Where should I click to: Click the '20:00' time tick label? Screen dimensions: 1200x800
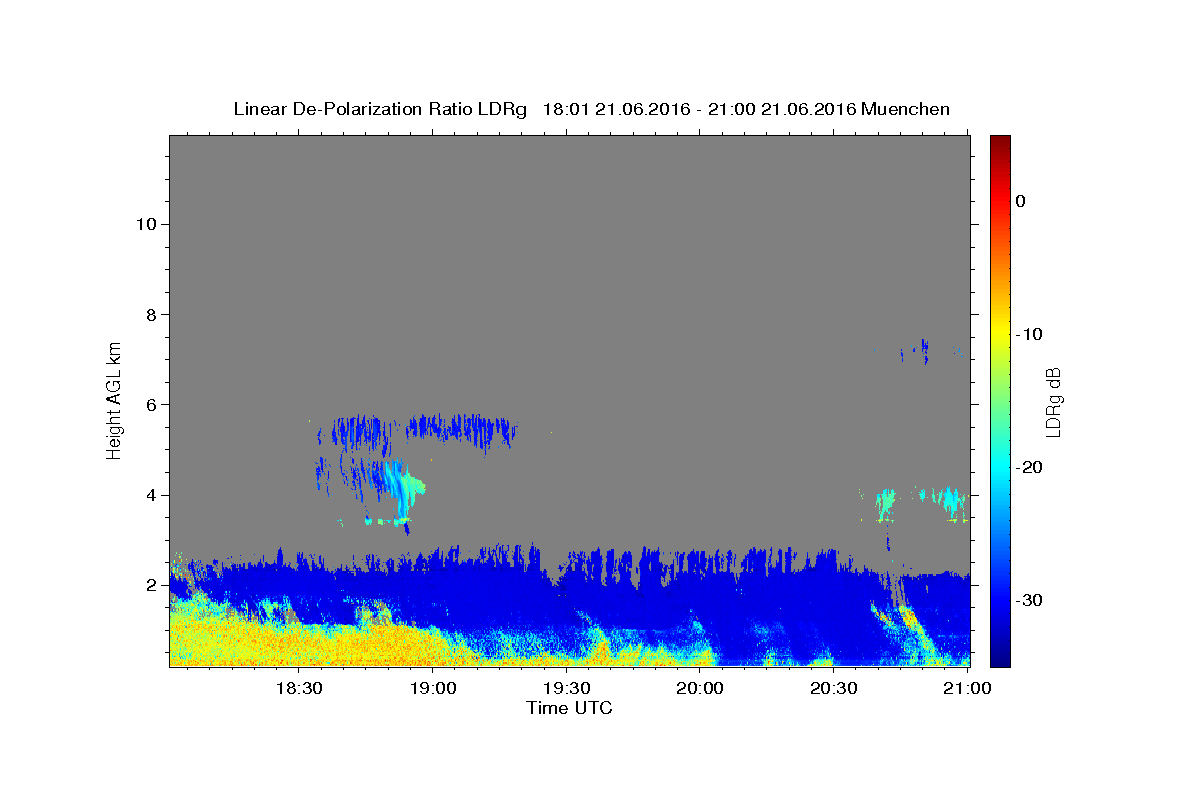[x=701, y=688]
